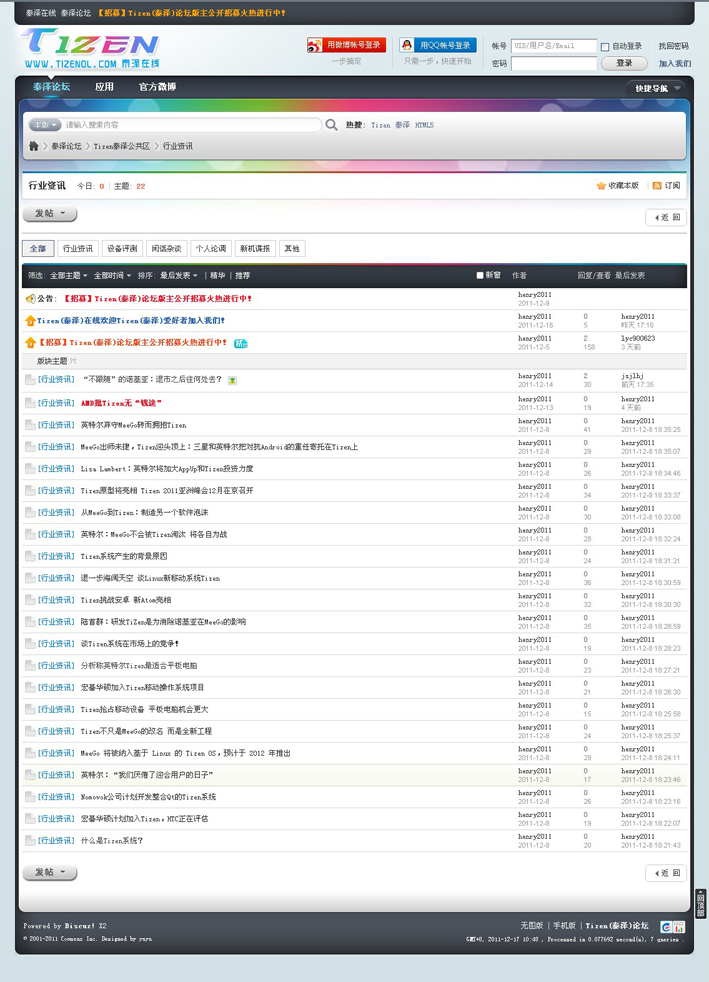Click the 精华 filter link
Screen dimensions: 709x982
point(217,276)
